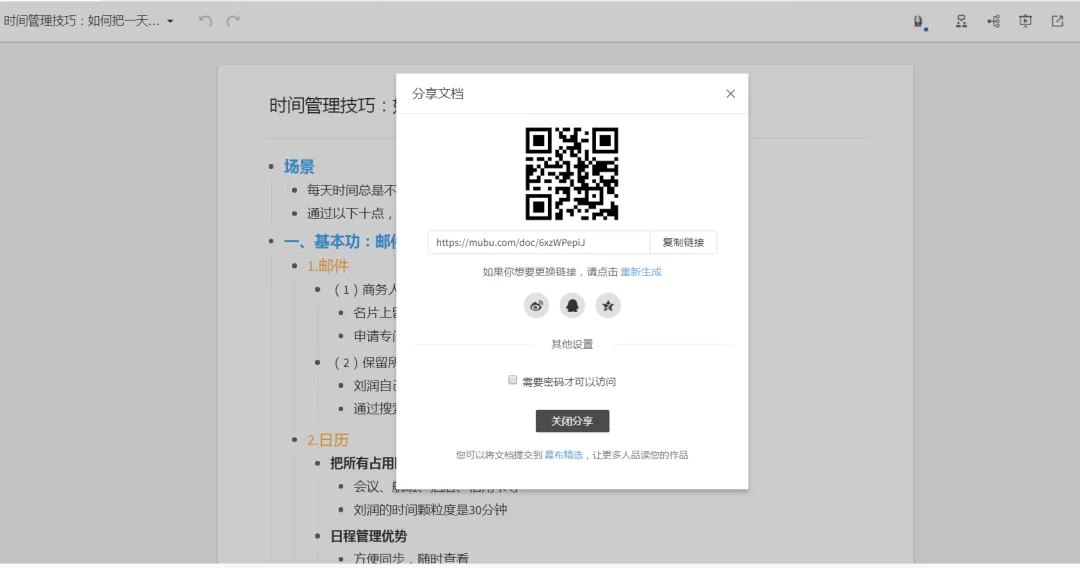Click the QR code image

(x=572, y=173)
